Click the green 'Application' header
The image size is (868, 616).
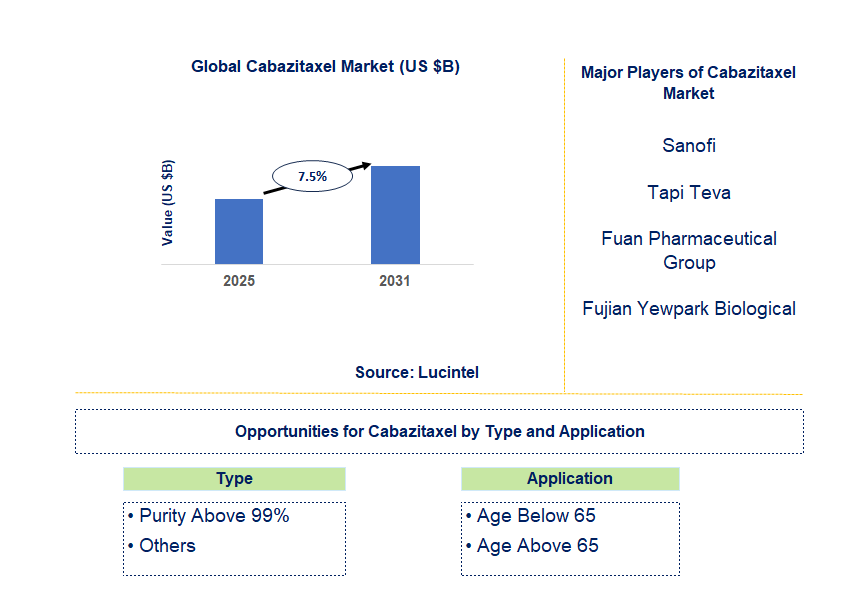pyautogui.click(x=570, y=478)
